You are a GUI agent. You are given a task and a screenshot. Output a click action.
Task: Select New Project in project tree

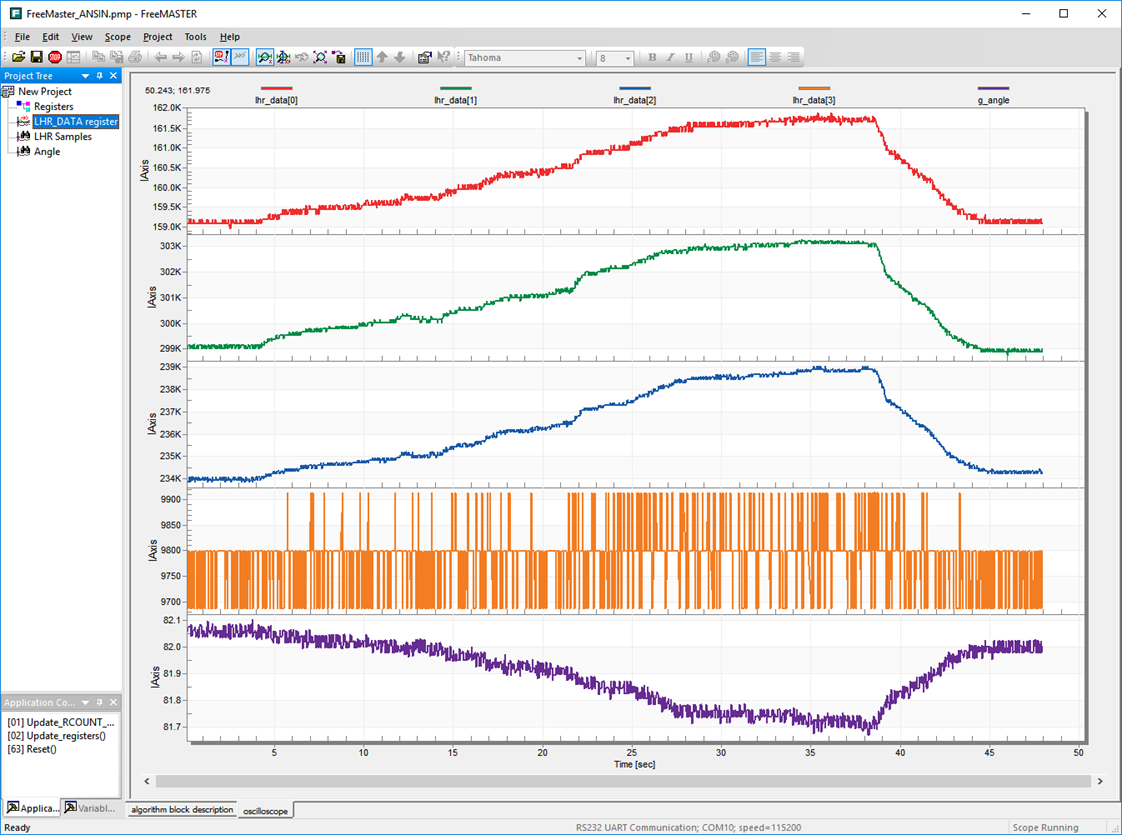pos(44,92)
